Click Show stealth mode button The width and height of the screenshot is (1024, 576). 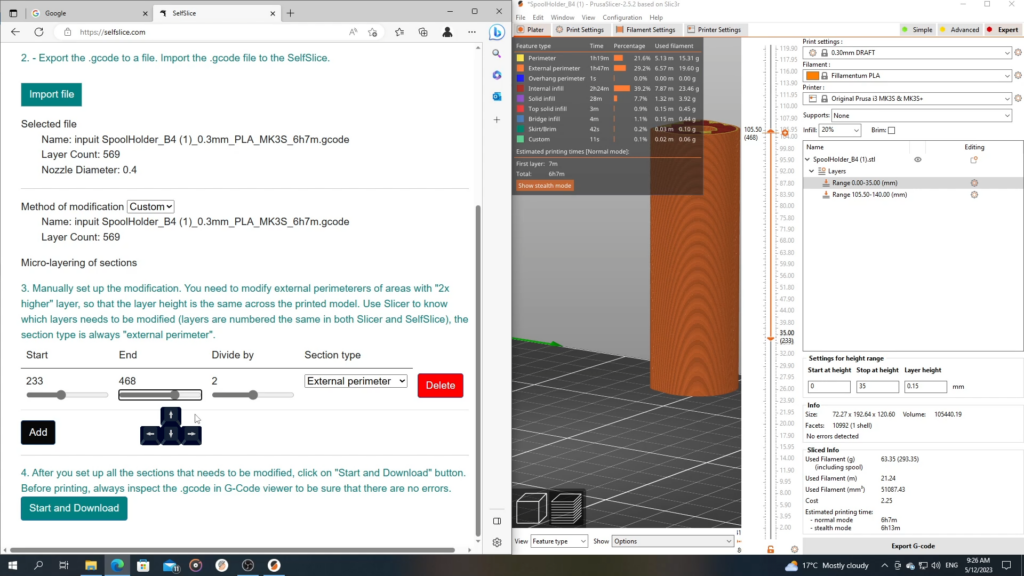coord(545,186)
